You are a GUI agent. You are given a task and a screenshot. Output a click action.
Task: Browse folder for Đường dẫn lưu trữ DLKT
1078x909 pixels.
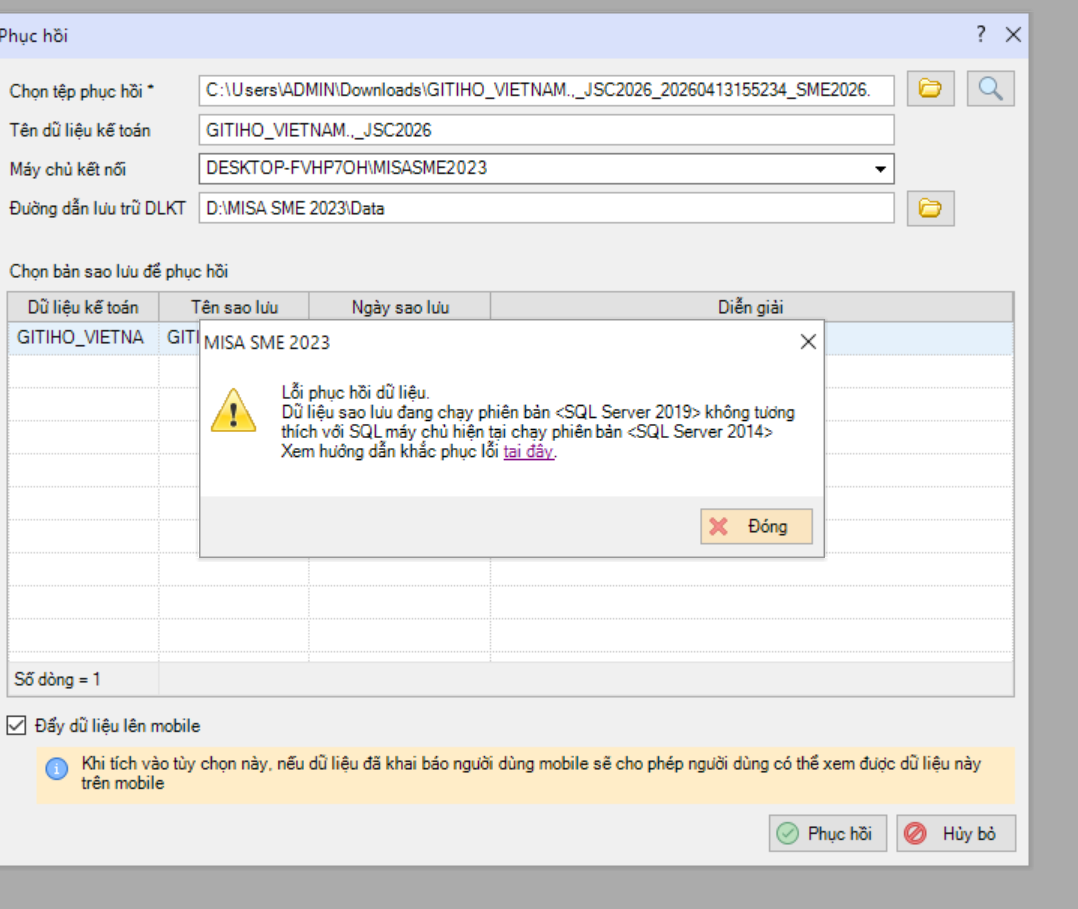930,208
